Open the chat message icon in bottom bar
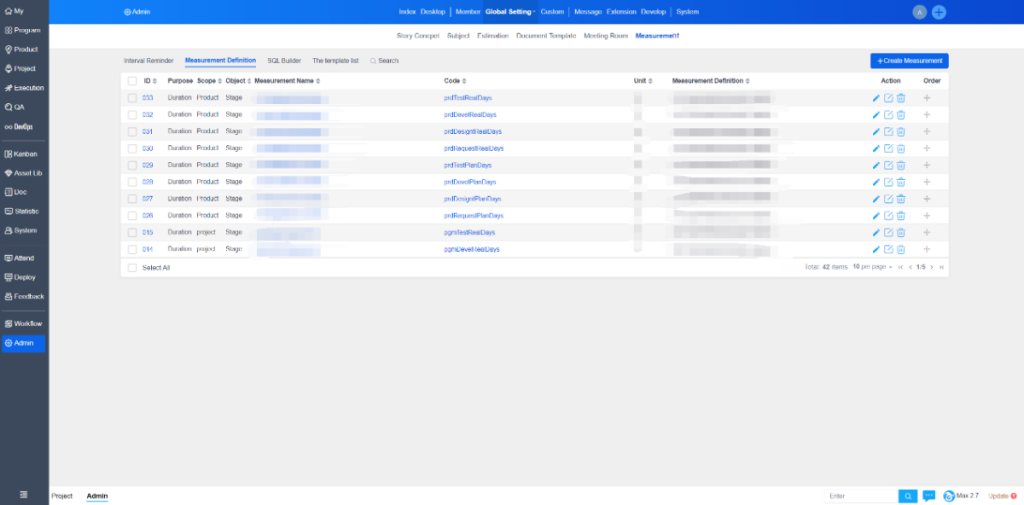Image resolution: width=1024 pixels, height=505 pixels. tap(928, 496)
